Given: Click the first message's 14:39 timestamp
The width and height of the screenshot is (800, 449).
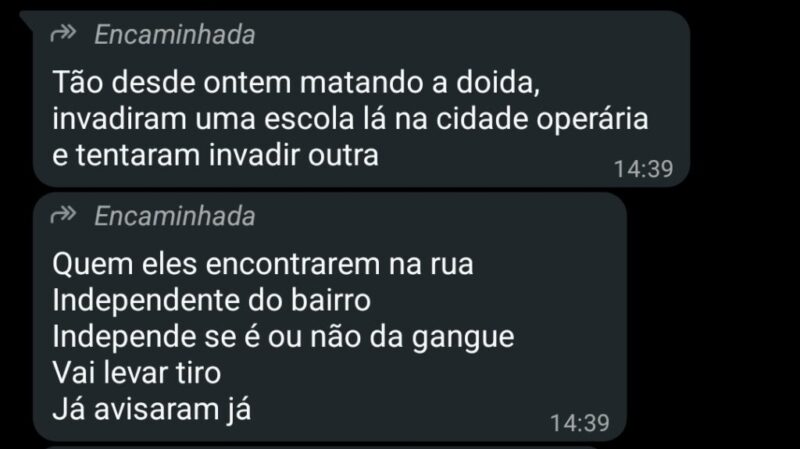Looking at the screenshot, I should 643,169.
